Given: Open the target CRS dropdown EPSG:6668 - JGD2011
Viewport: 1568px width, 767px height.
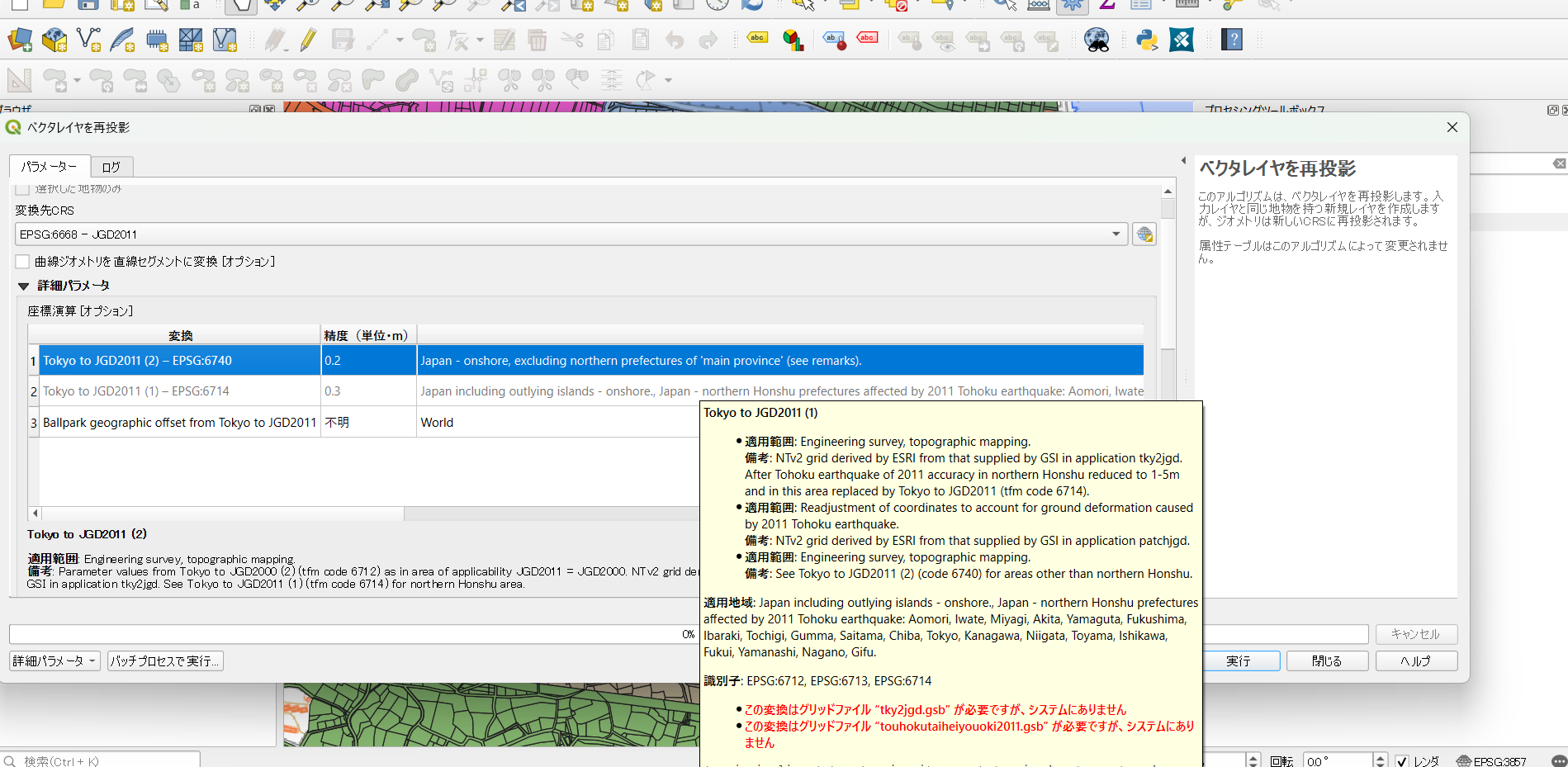Looking at the screenshot, I should (571, 234).
